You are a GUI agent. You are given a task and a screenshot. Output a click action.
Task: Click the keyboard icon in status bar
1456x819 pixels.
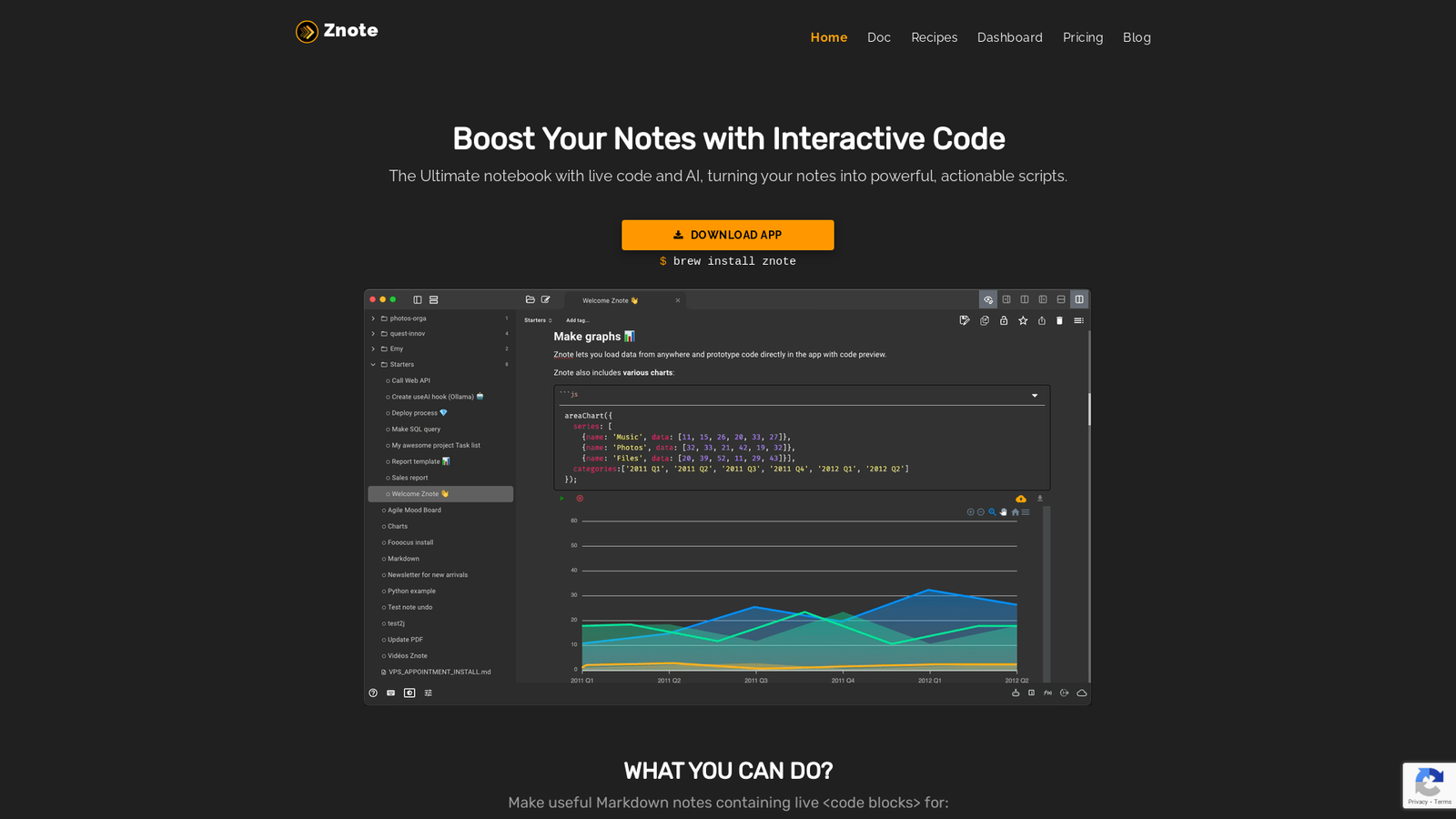391,693
